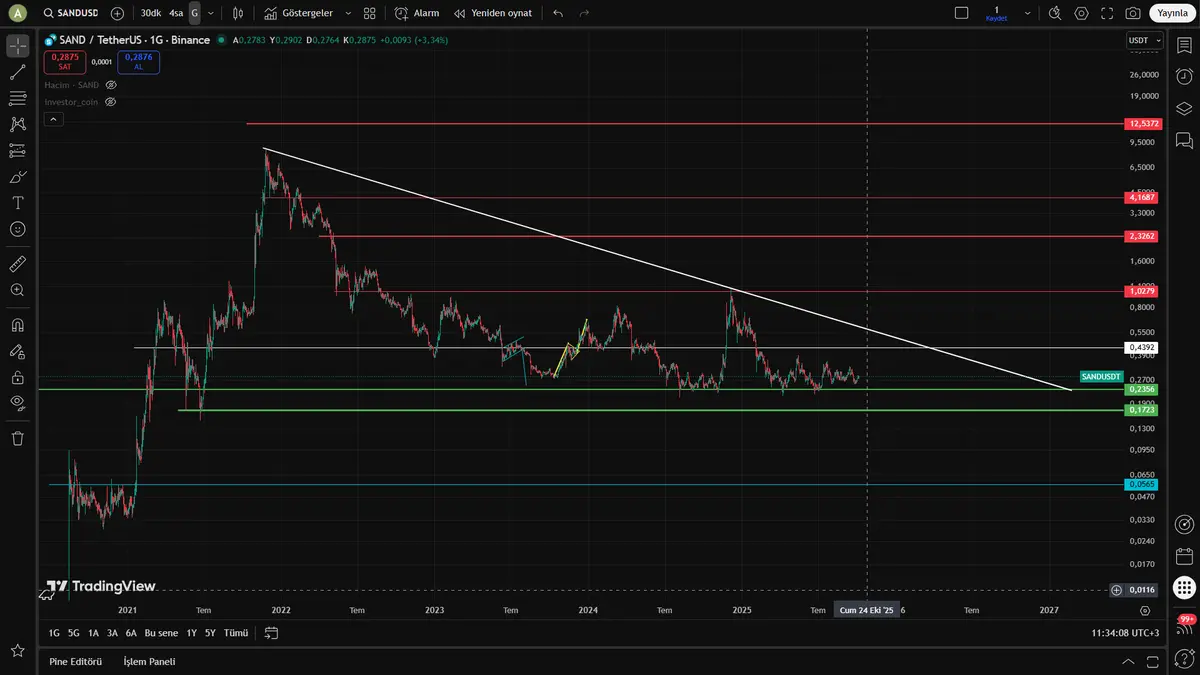The height and width of the screenshot is (675, 1200).
Task: Open chart settings hexagon icon
Action: [x=1081, y=13]
